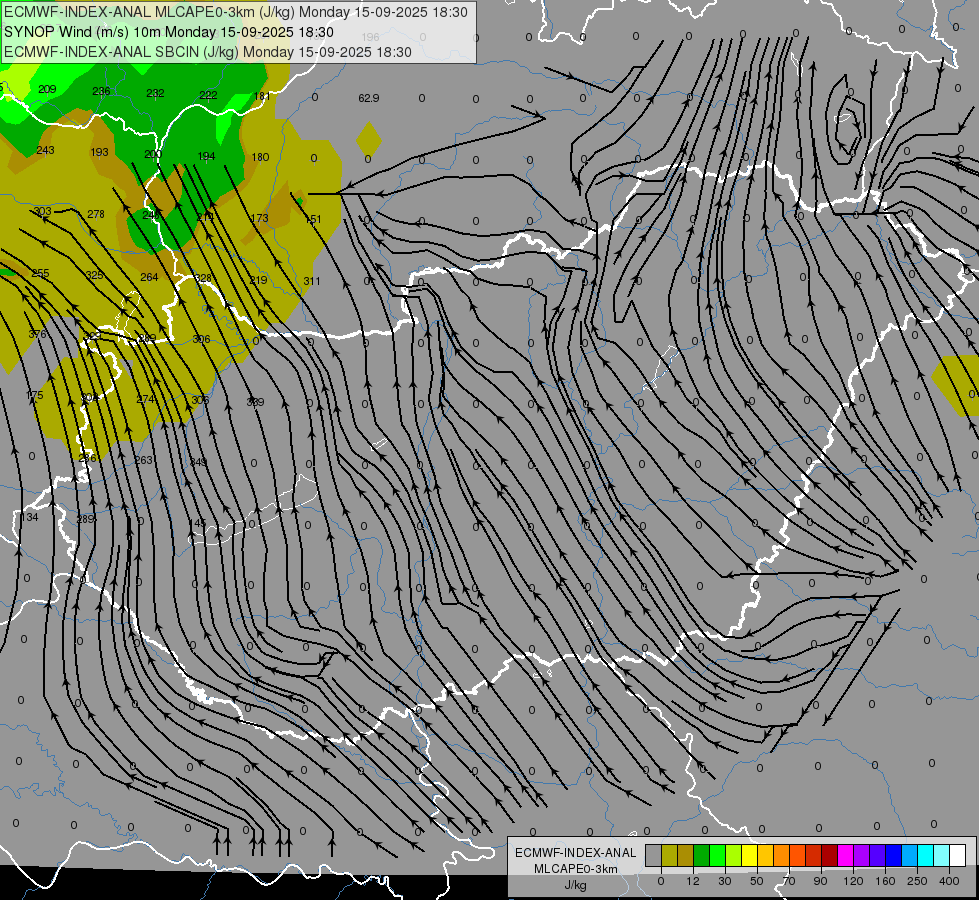This screenshot has height=900, width=979.
Task: Click the grey legend swatch
Action: [x=654, y=855]
